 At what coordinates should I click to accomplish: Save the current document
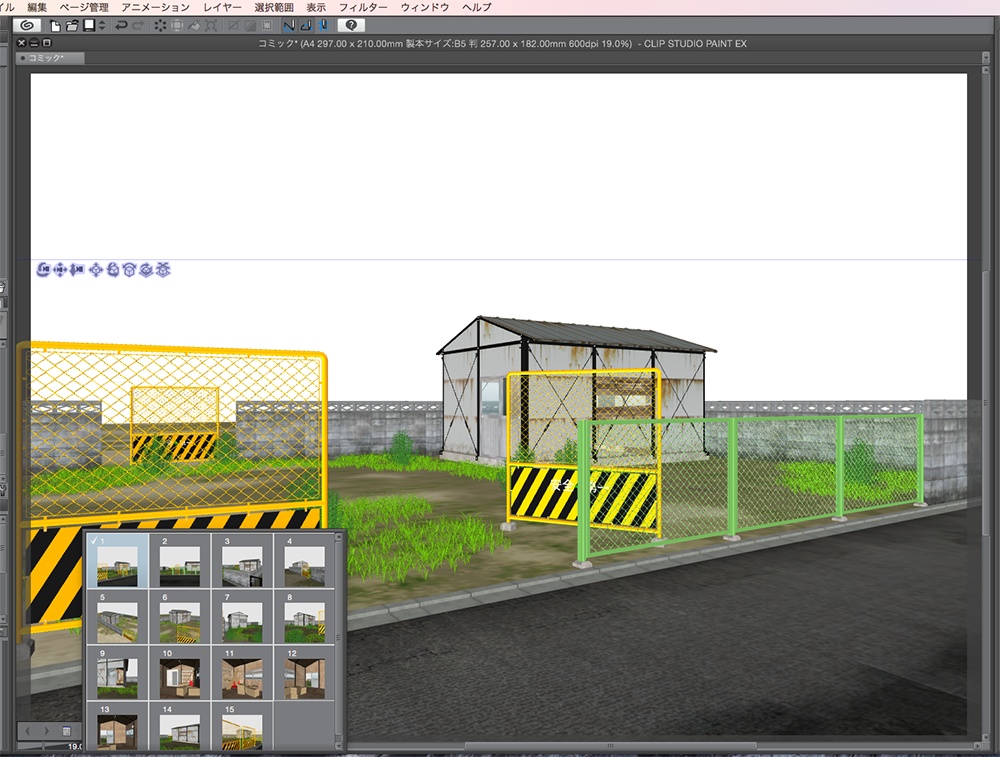(89, 25)
